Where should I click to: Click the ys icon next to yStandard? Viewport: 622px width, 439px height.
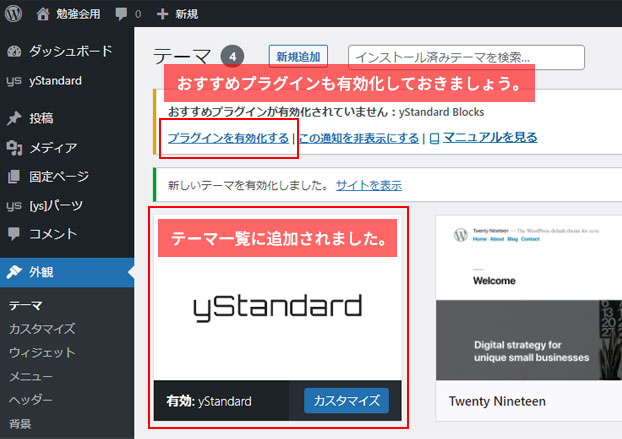click(14, 81)
